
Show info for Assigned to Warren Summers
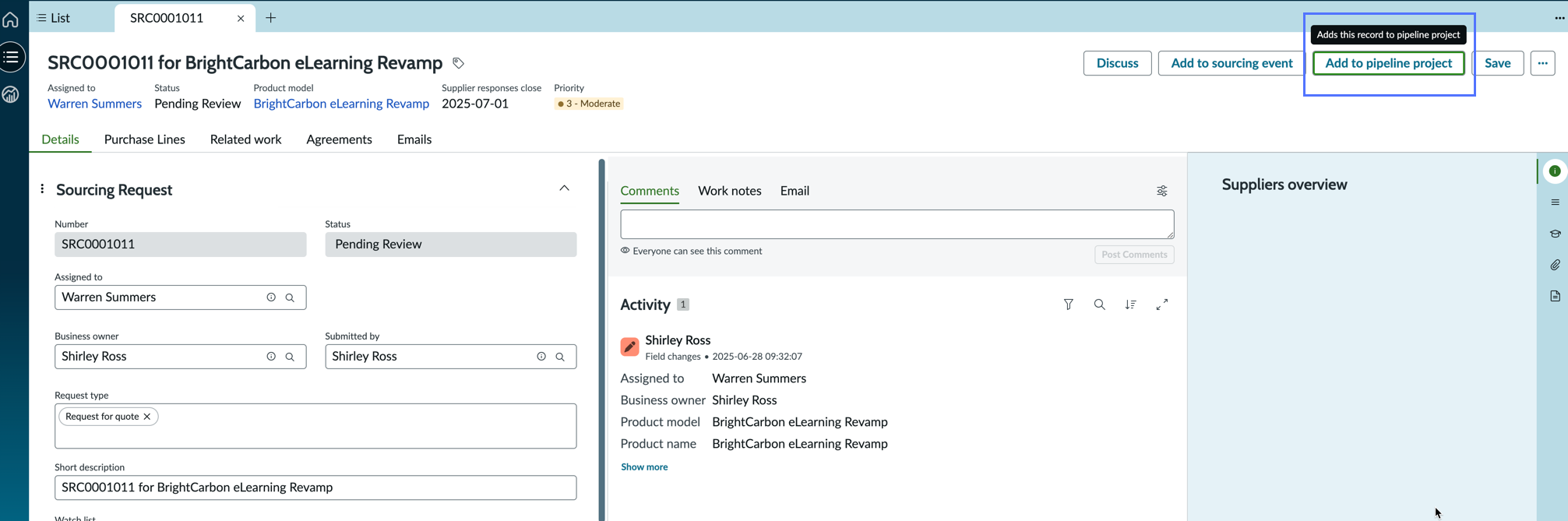click(x=271, y=297)
